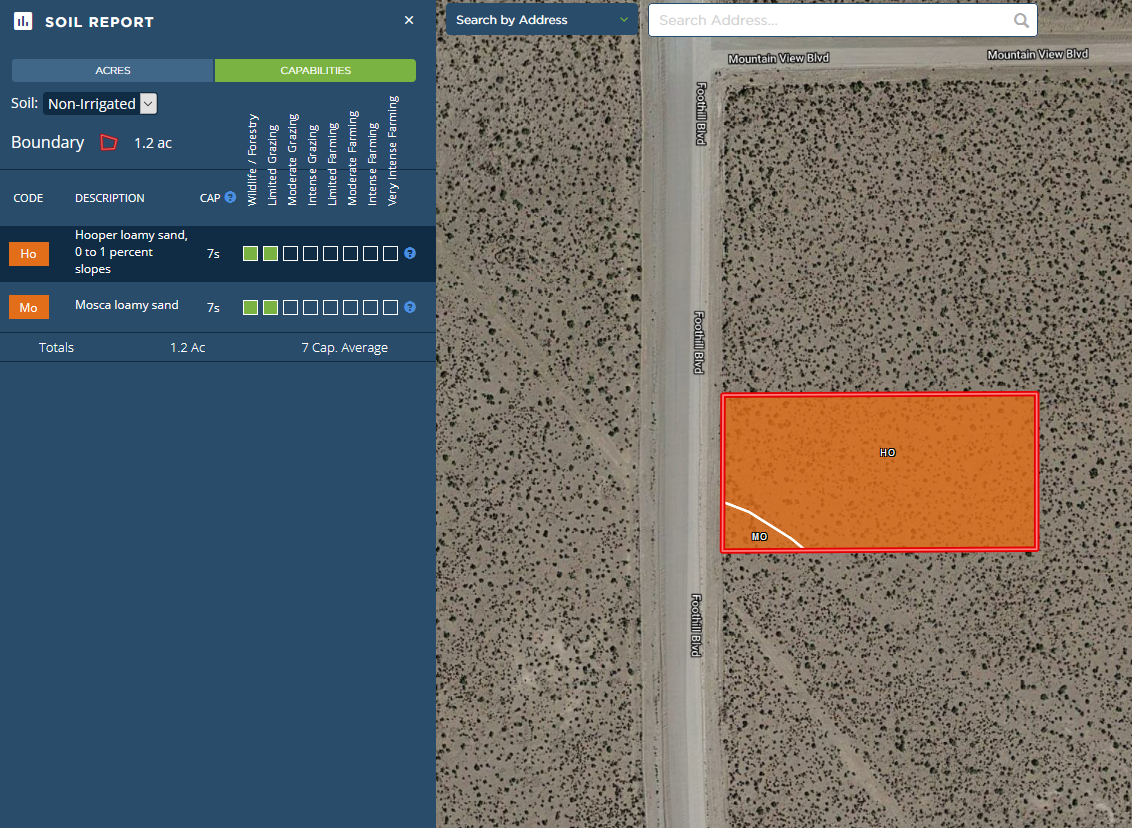Click help icon on Hooper loamy sand row
This screenshot has width=1132, height=828.
410,254
